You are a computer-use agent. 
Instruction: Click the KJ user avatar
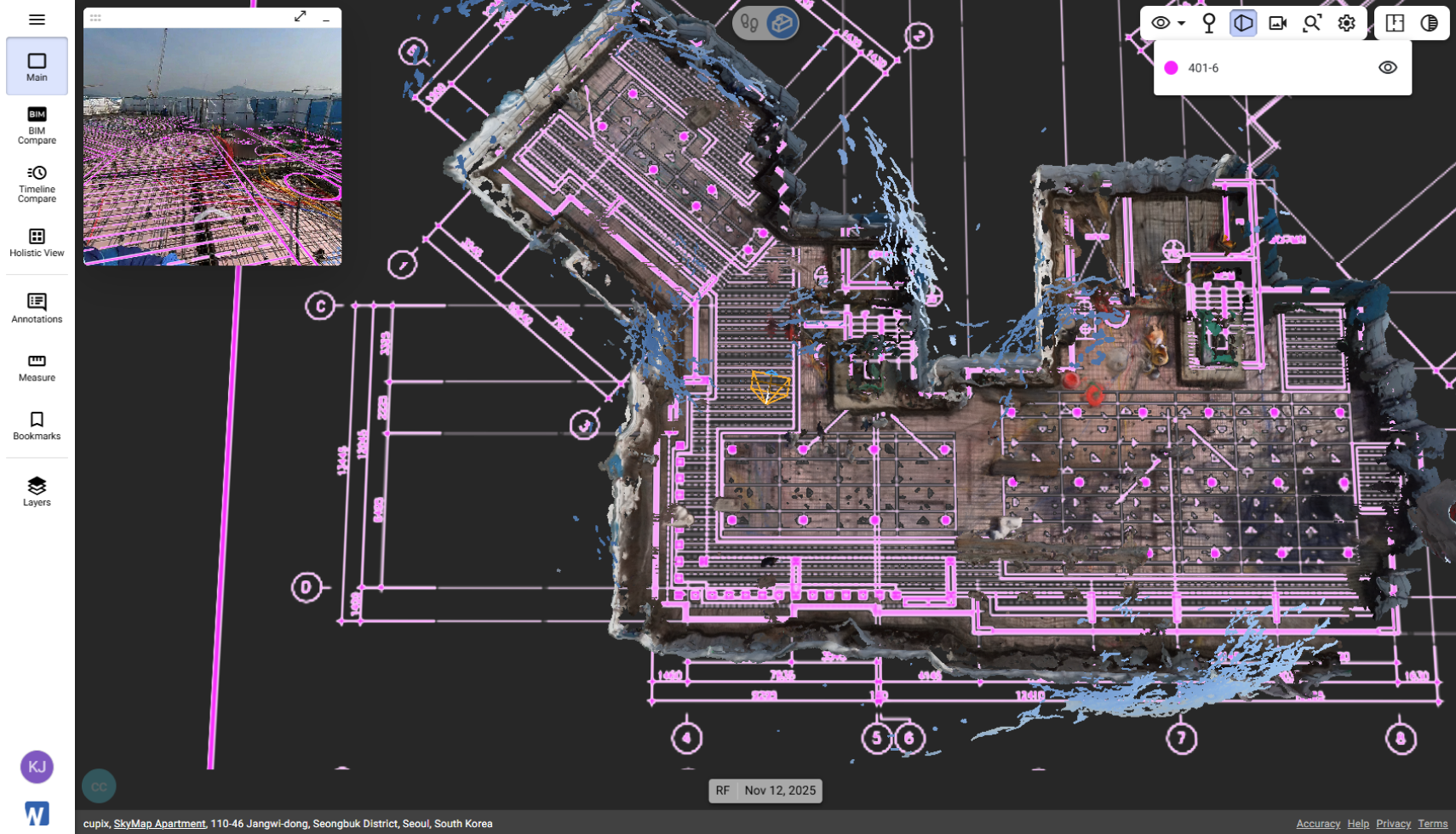tap(37, 767)
